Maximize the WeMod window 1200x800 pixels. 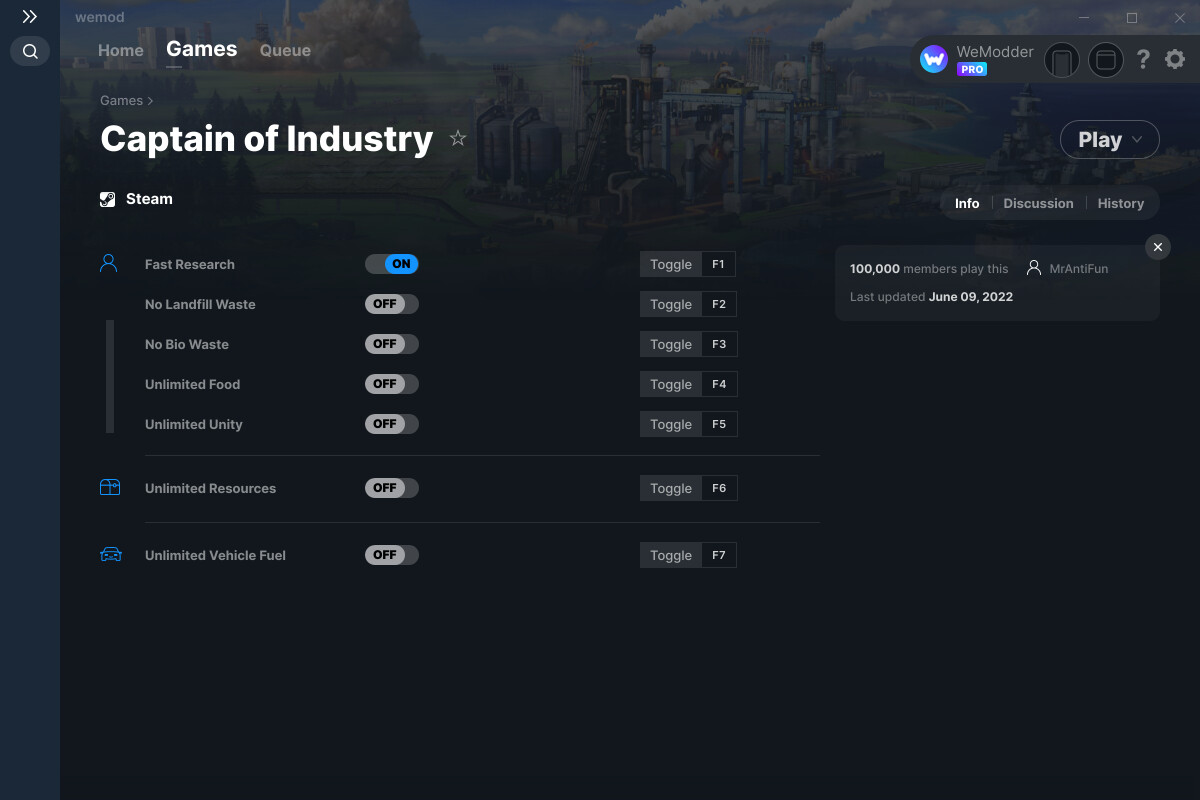coord(1132,18)
